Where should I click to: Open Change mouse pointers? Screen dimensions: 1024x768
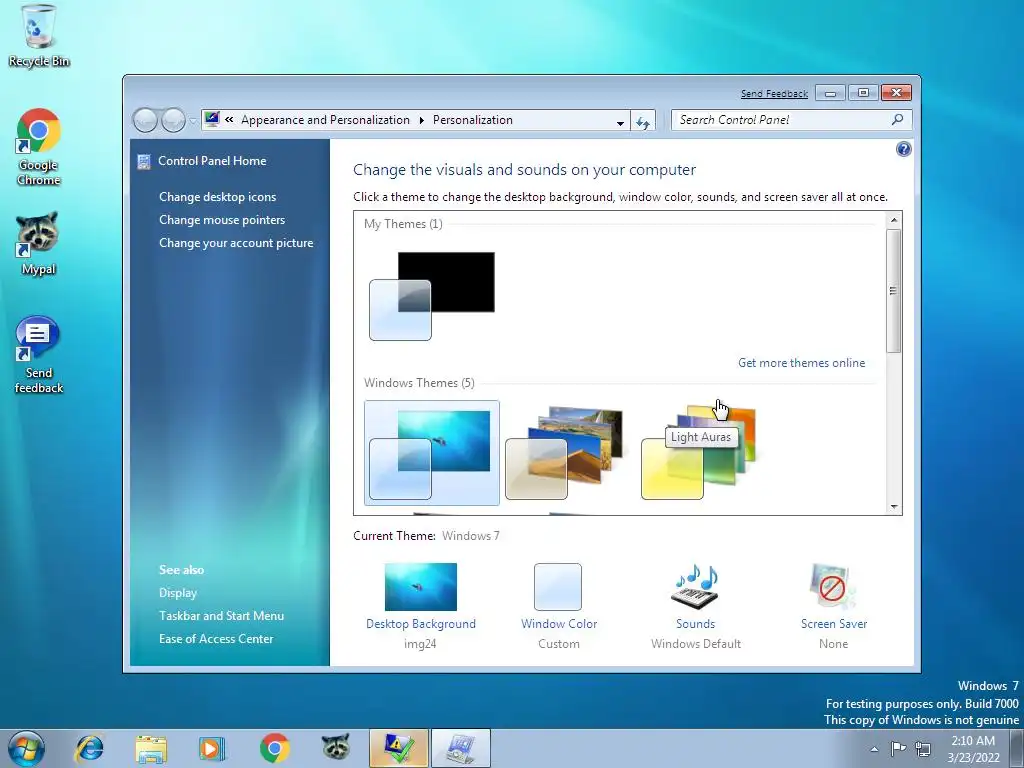[x=222, y=220]
